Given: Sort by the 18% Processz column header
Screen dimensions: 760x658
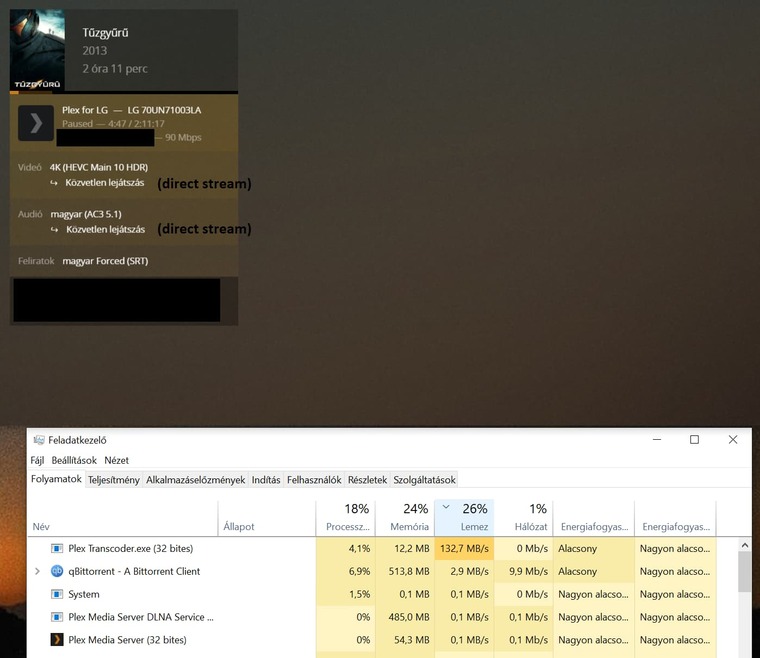Looking at the screenshot, I should (345, 518).
